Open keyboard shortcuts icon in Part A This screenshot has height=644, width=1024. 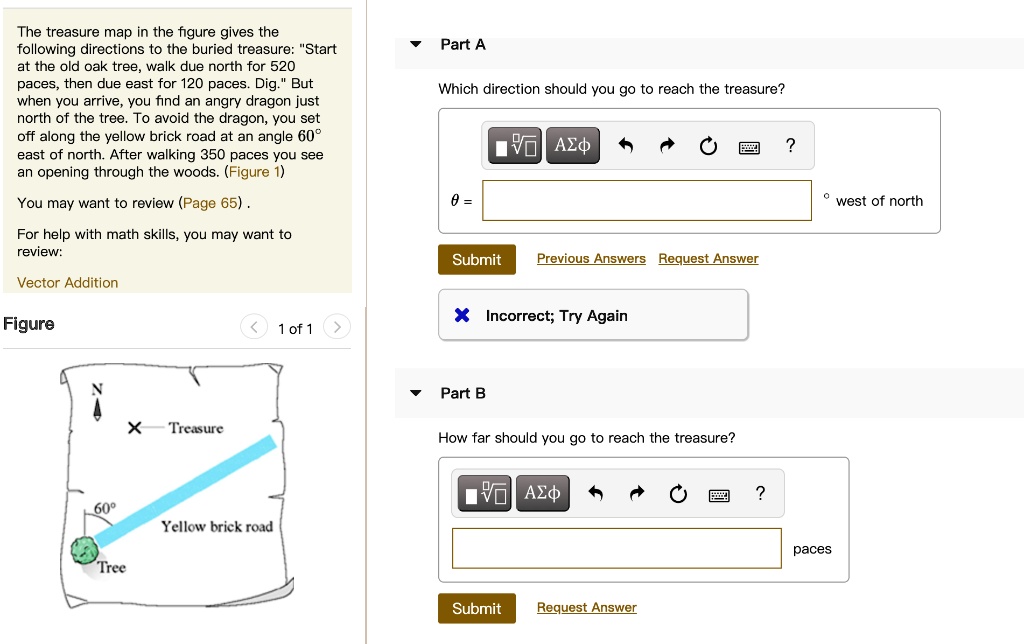pos(749,148)
